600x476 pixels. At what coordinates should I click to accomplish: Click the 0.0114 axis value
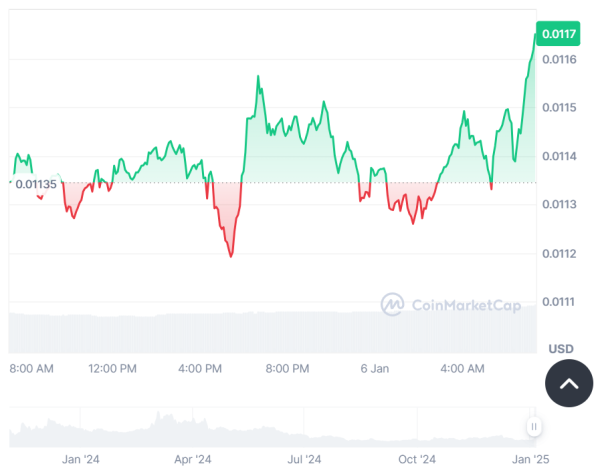click(559, 156)
